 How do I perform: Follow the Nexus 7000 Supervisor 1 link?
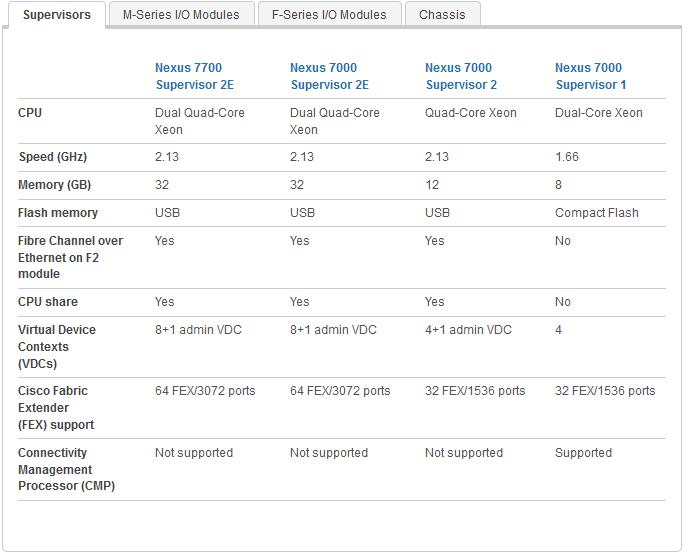click(x=590, y=76)
